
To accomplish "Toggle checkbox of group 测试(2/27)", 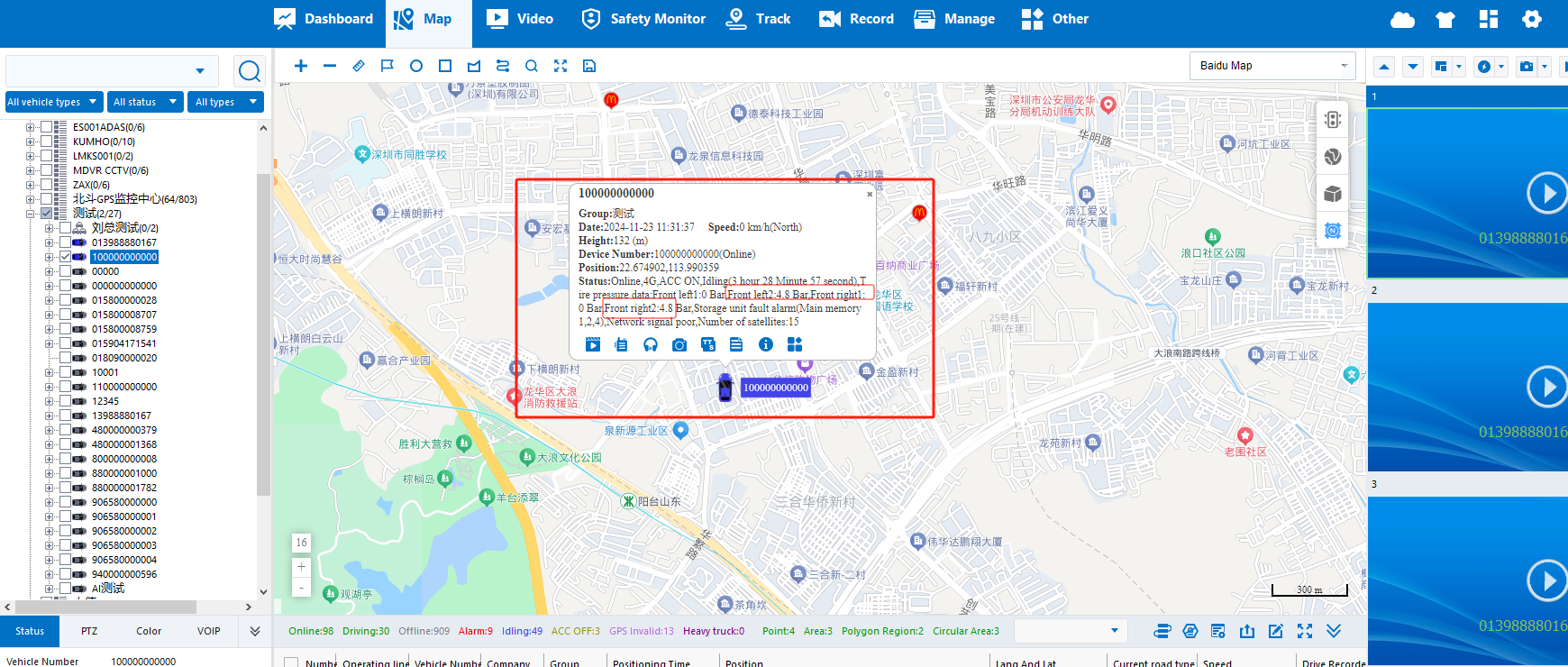I will tap(46, 214).
